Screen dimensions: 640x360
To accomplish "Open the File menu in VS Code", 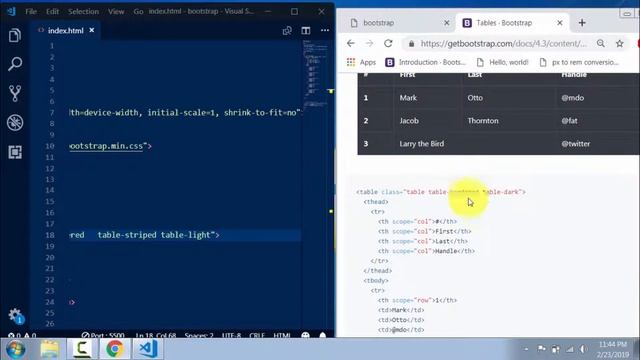I will coord(31,11).
